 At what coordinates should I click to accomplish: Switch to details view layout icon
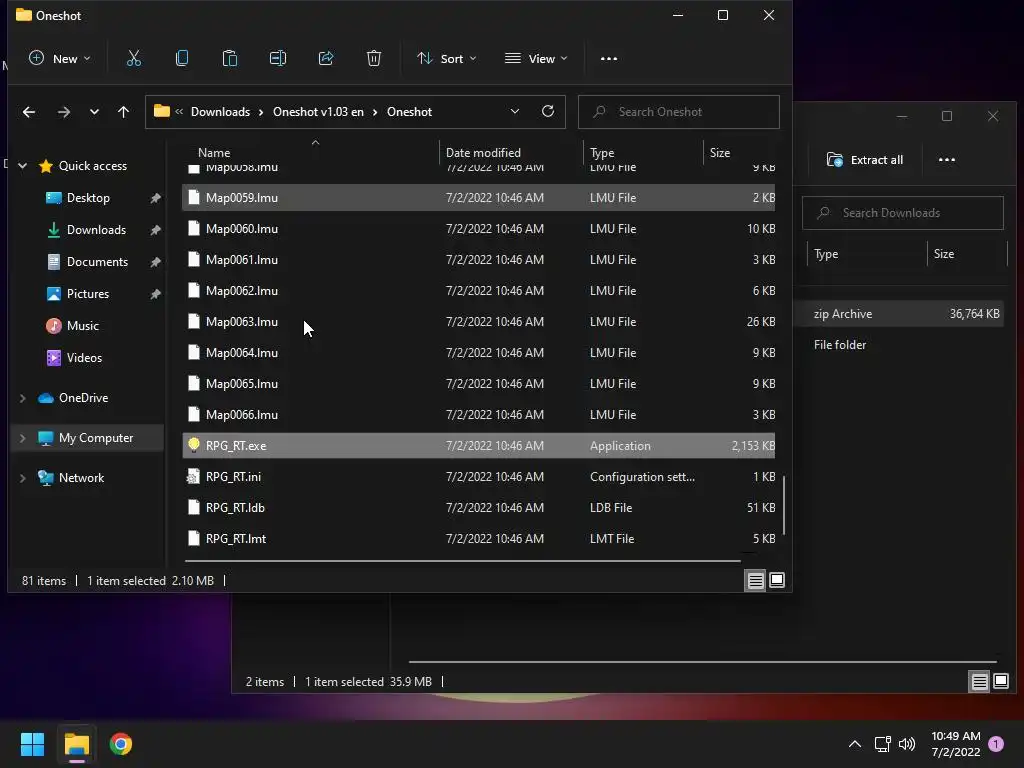coord(756,580)
